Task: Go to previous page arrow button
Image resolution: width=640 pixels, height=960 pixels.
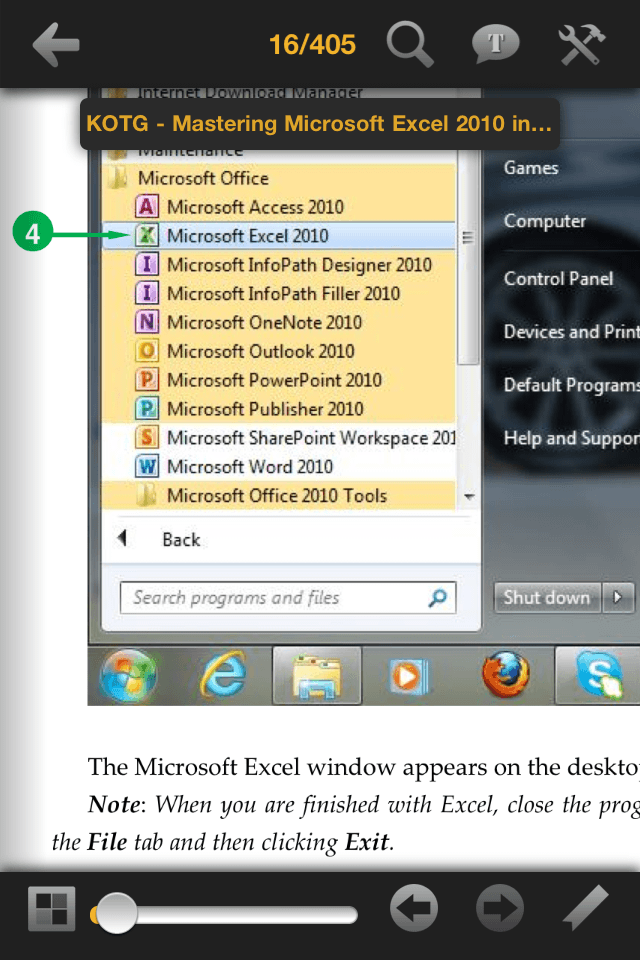Action: pos(414,908)
